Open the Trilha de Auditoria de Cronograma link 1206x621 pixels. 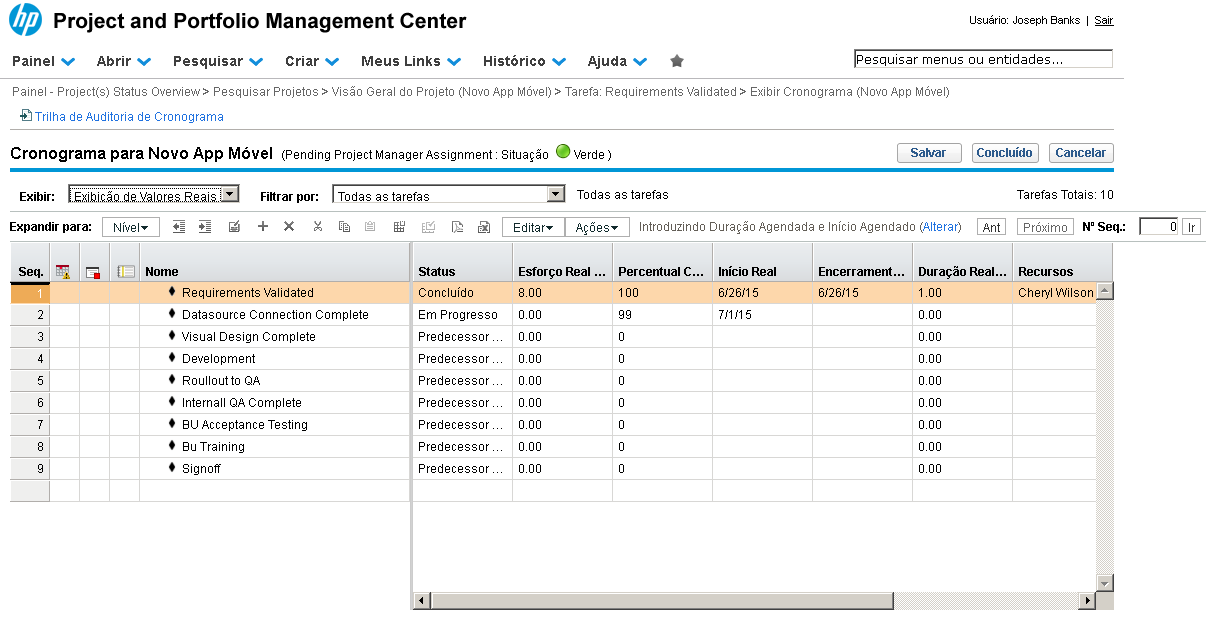pos(129,117)
